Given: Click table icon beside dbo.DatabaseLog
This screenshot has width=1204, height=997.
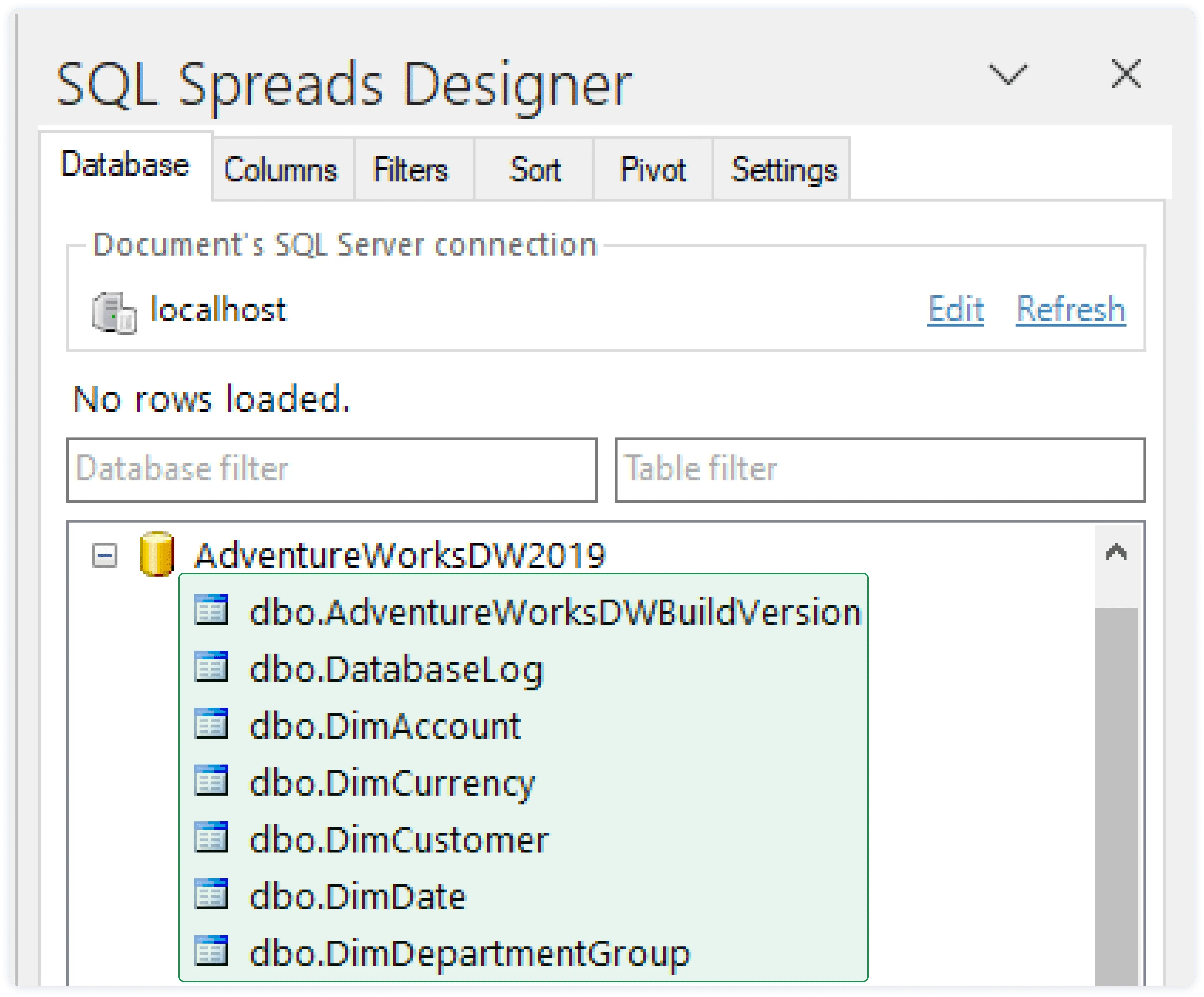Looking at the screenshot, I should pos(211,667).
